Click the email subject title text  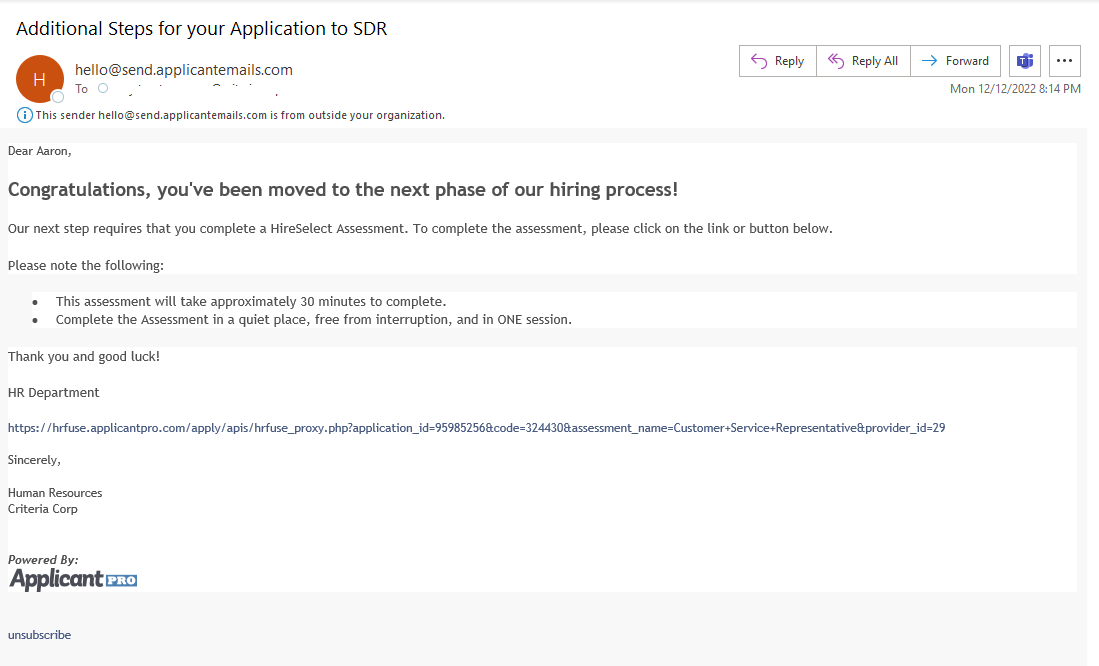(202, 29)
